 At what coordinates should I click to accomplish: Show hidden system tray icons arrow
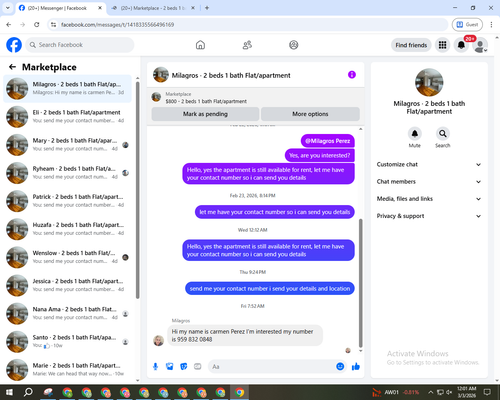pyautogui.click(x=431, y=392)
